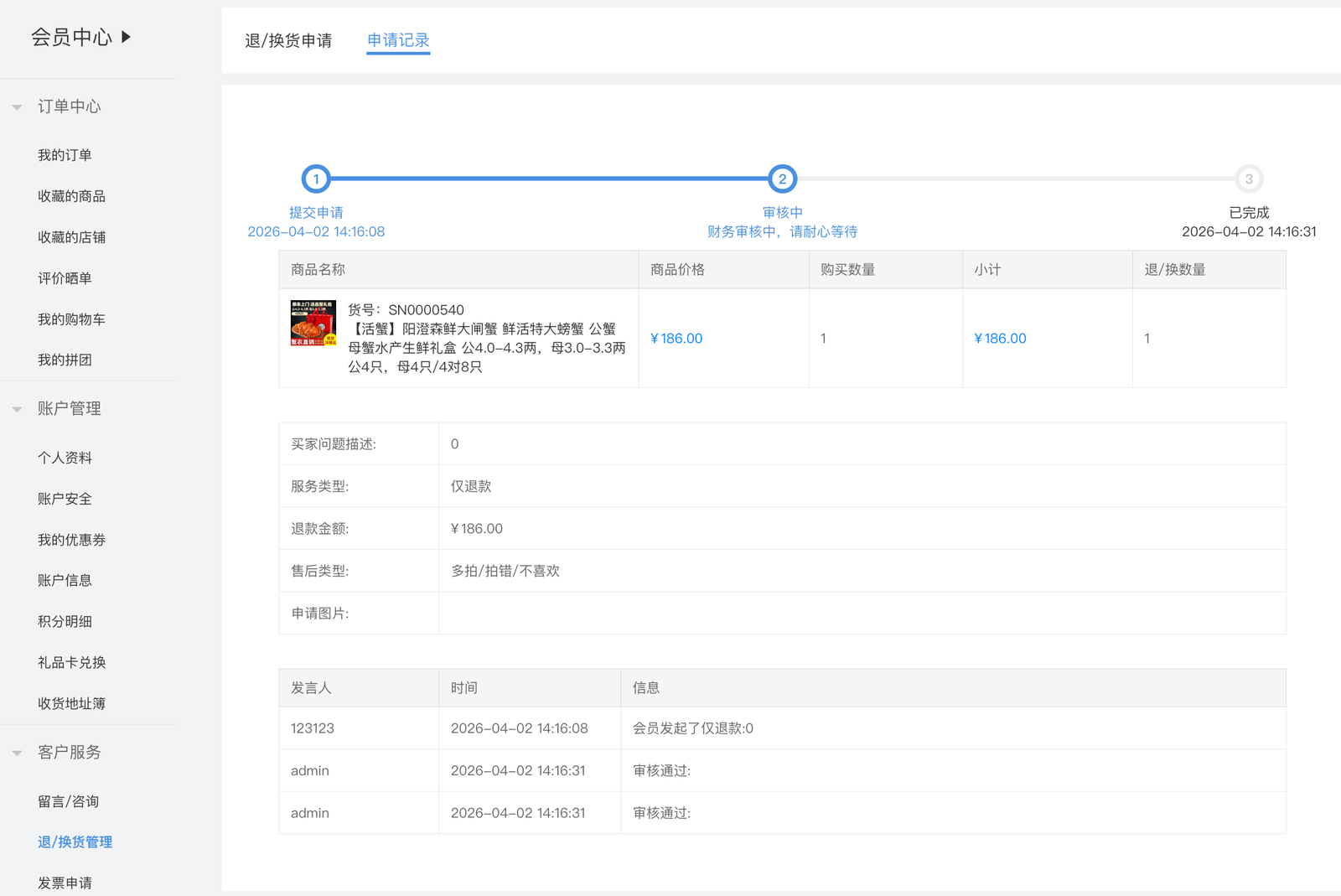Switch to the 退/换货申请 tab
This screenshot has width=1341, height=896.
[287, 40]
